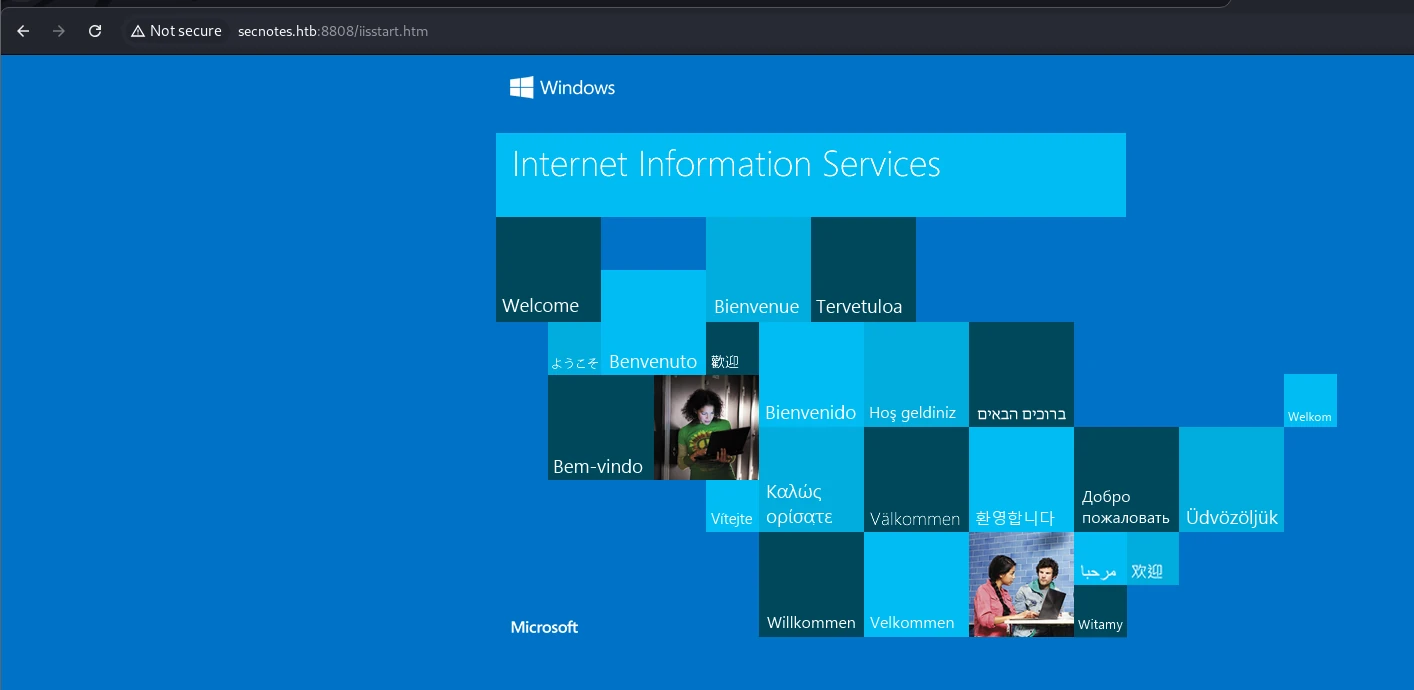Click the Tervetuloa tile
Screen dimensions: 1414x690
[863, 269]
